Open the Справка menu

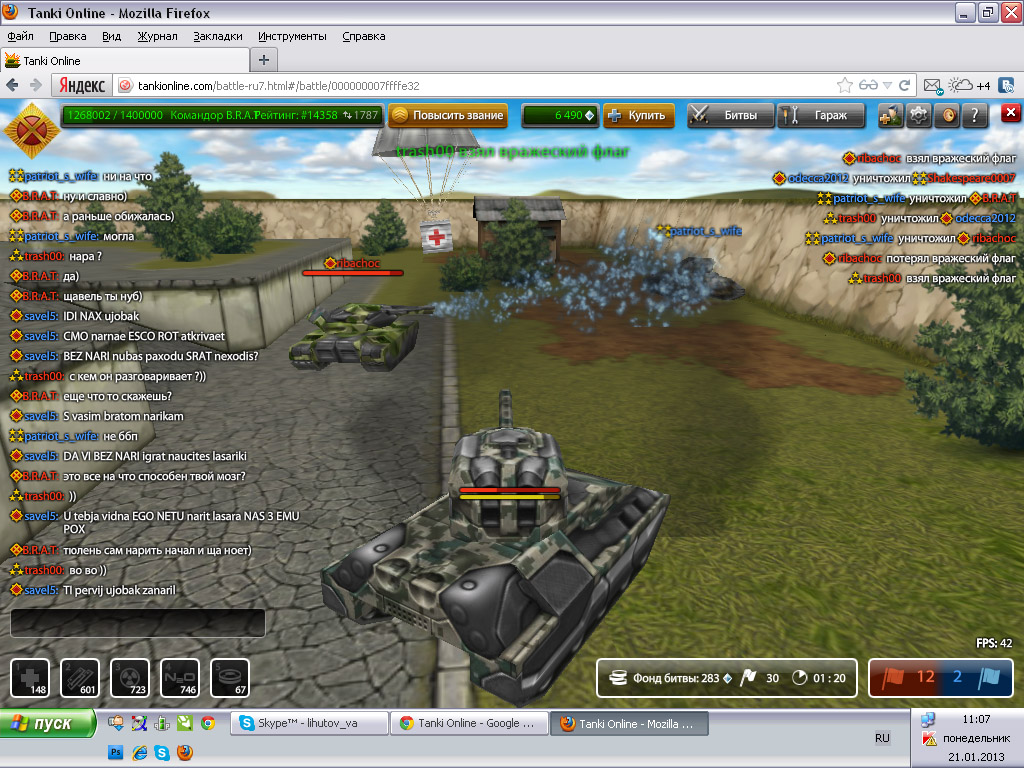pos(364,37)
